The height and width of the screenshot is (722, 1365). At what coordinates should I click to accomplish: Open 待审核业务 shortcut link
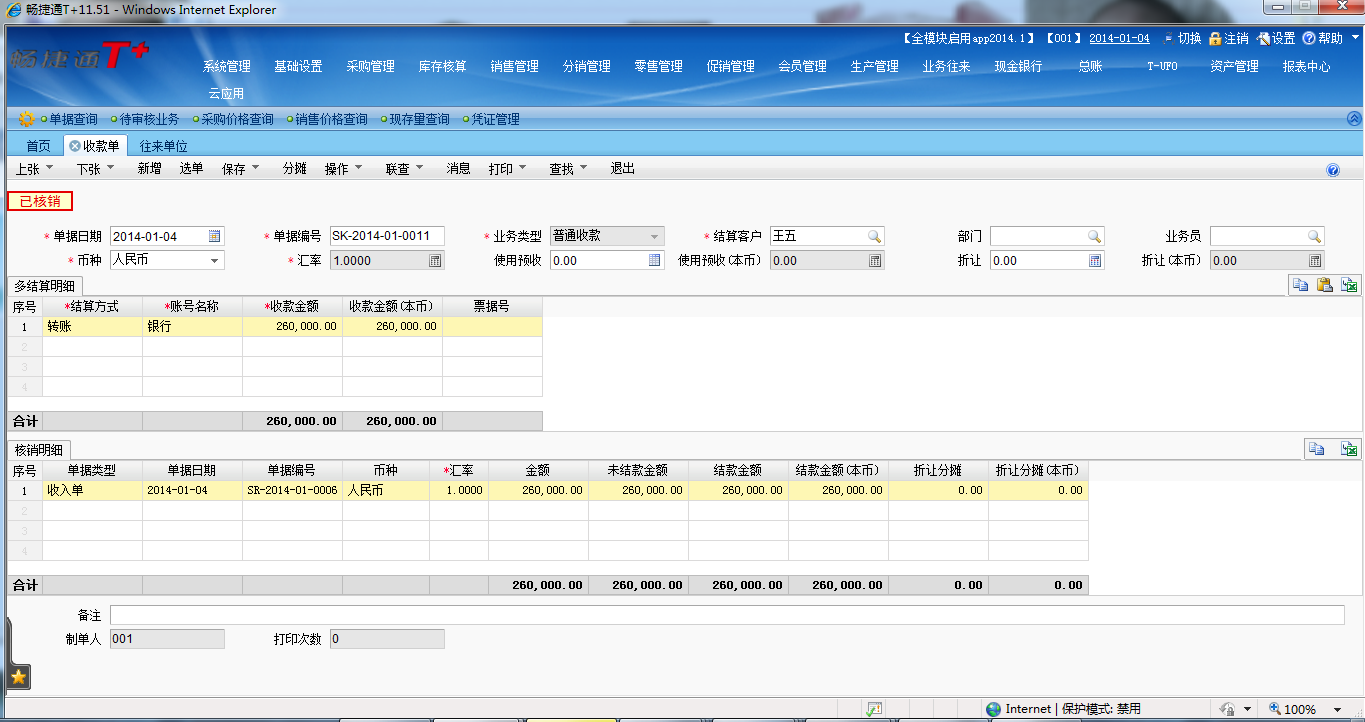[149, 119]
